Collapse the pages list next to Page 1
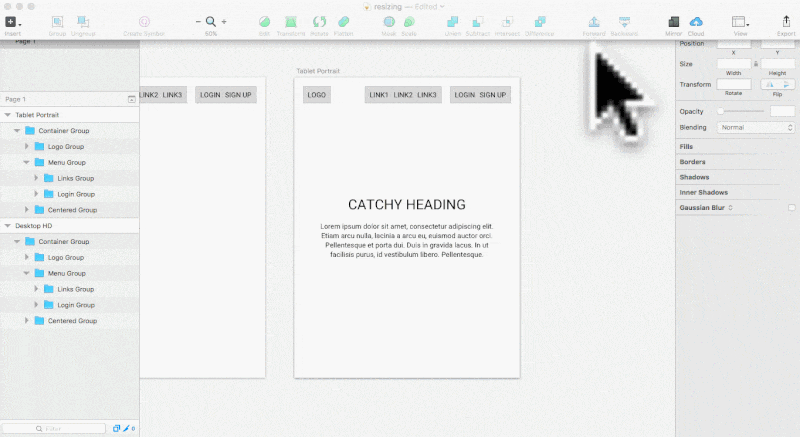This screenshot has height=437, width=800. pos(132,99)
